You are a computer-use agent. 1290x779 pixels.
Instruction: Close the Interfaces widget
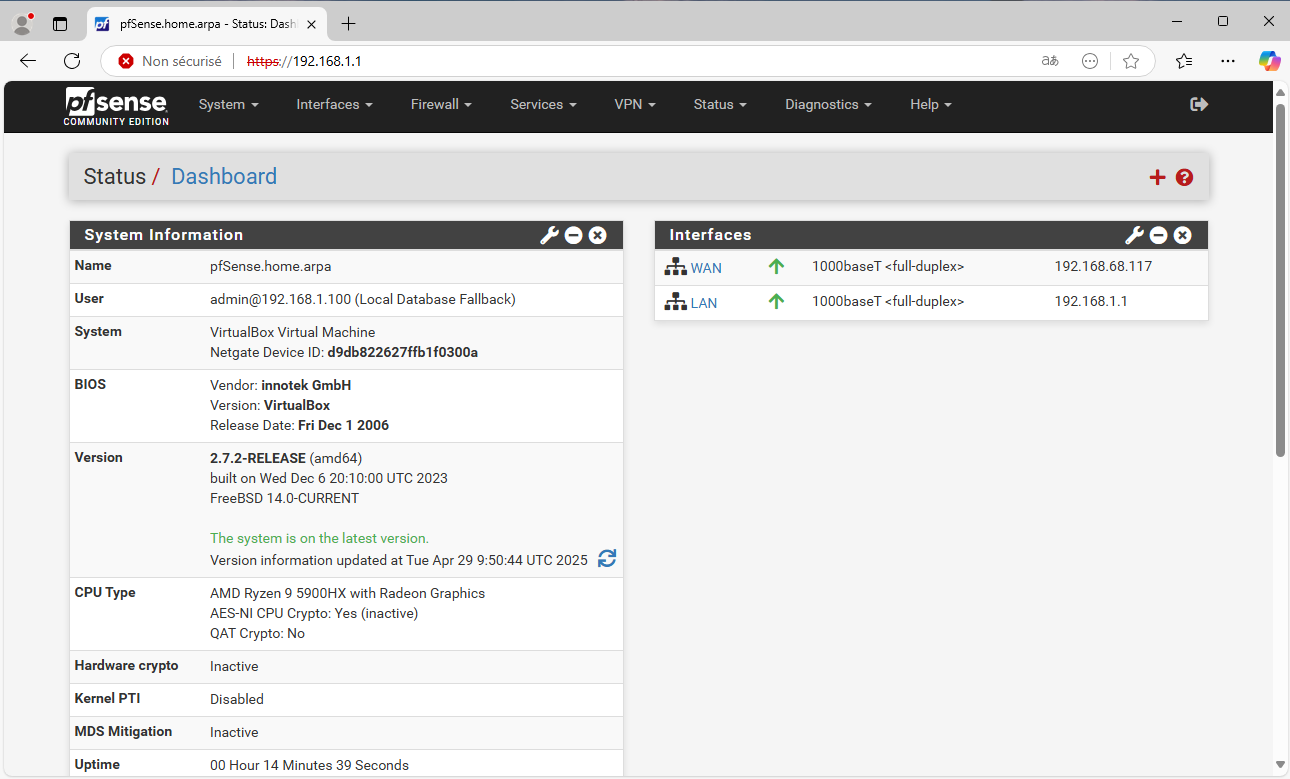(x=1182, y=235)
